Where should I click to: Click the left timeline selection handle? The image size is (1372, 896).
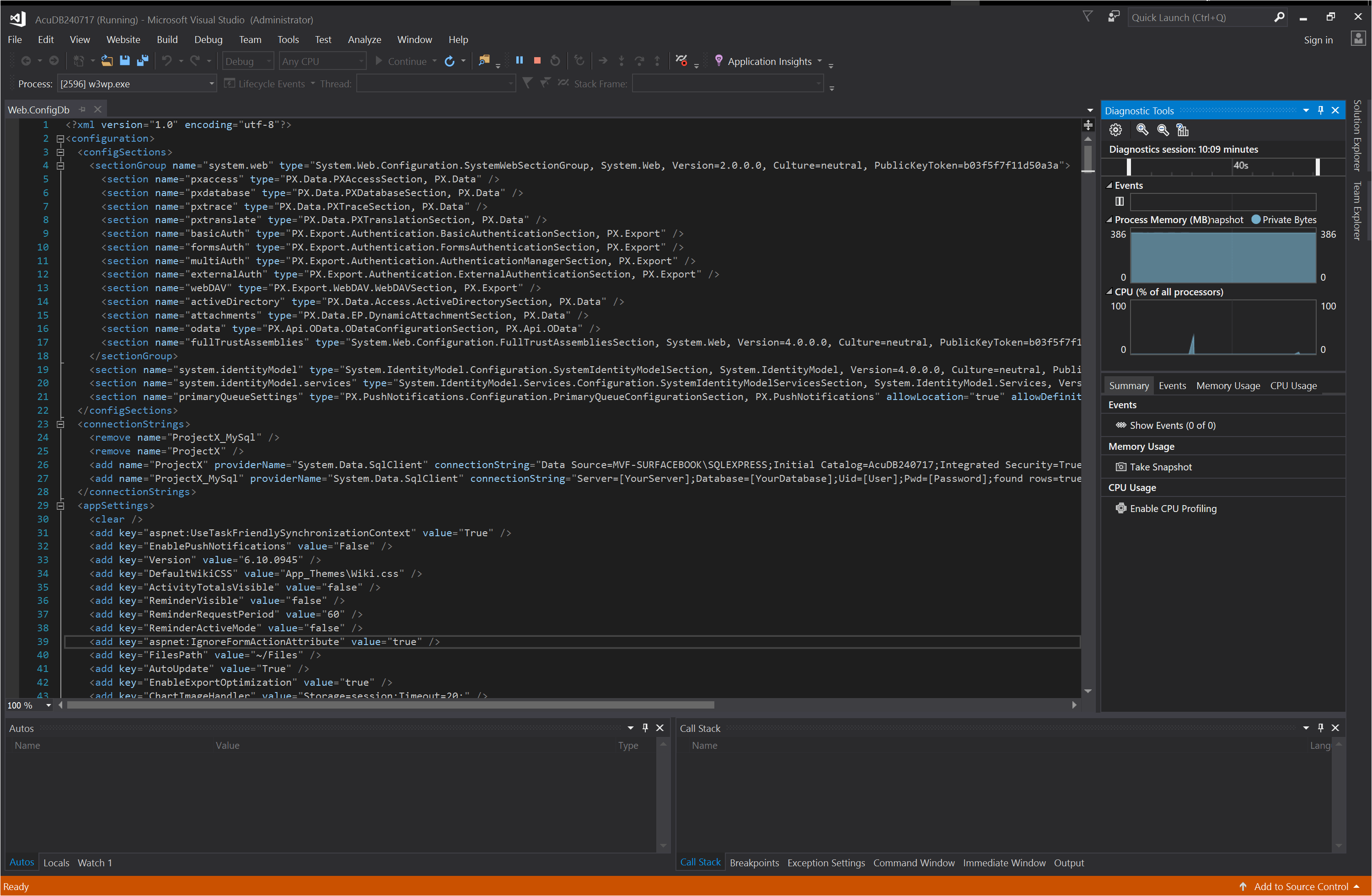[1129, 166]
